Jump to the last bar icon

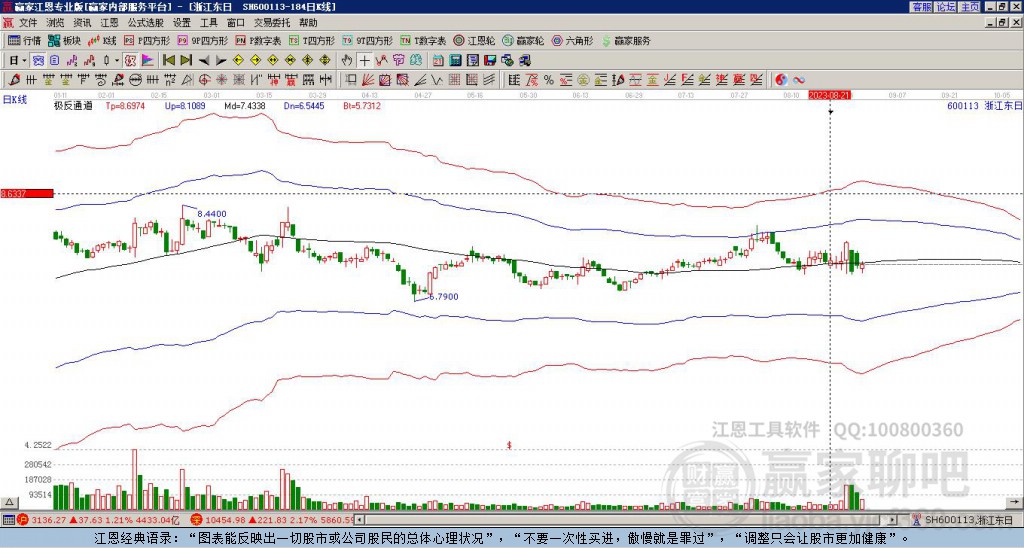[x=186, y=61]
